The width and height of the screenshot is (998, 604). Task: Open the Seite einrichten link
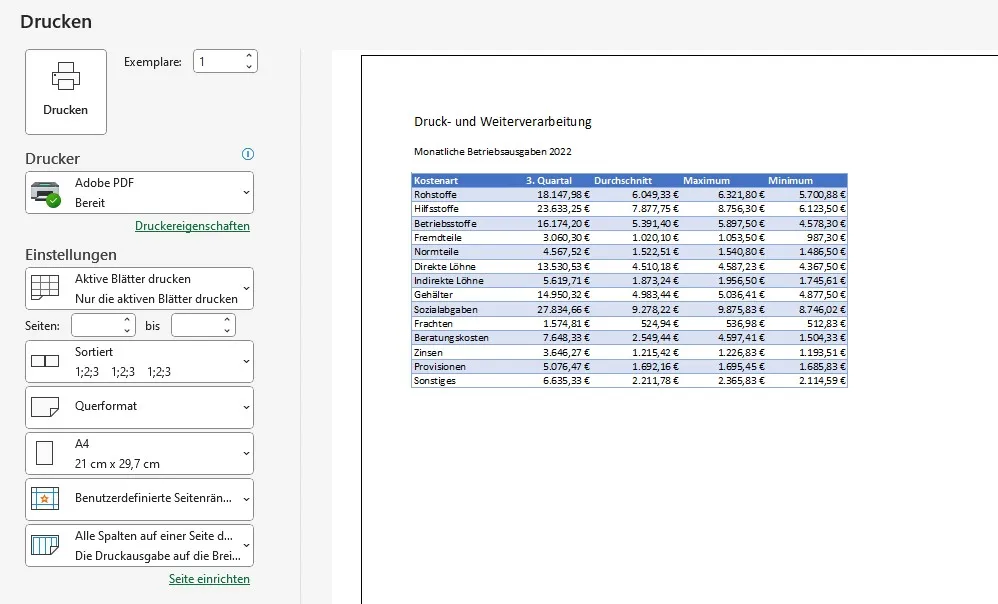point(209,579)
